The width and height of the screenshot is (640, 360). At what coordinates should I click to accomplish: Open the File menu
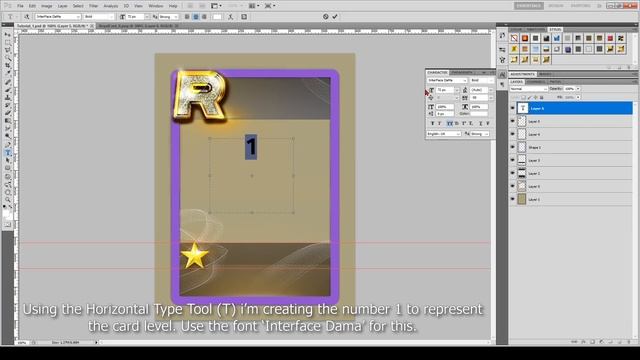pos(20,6)
